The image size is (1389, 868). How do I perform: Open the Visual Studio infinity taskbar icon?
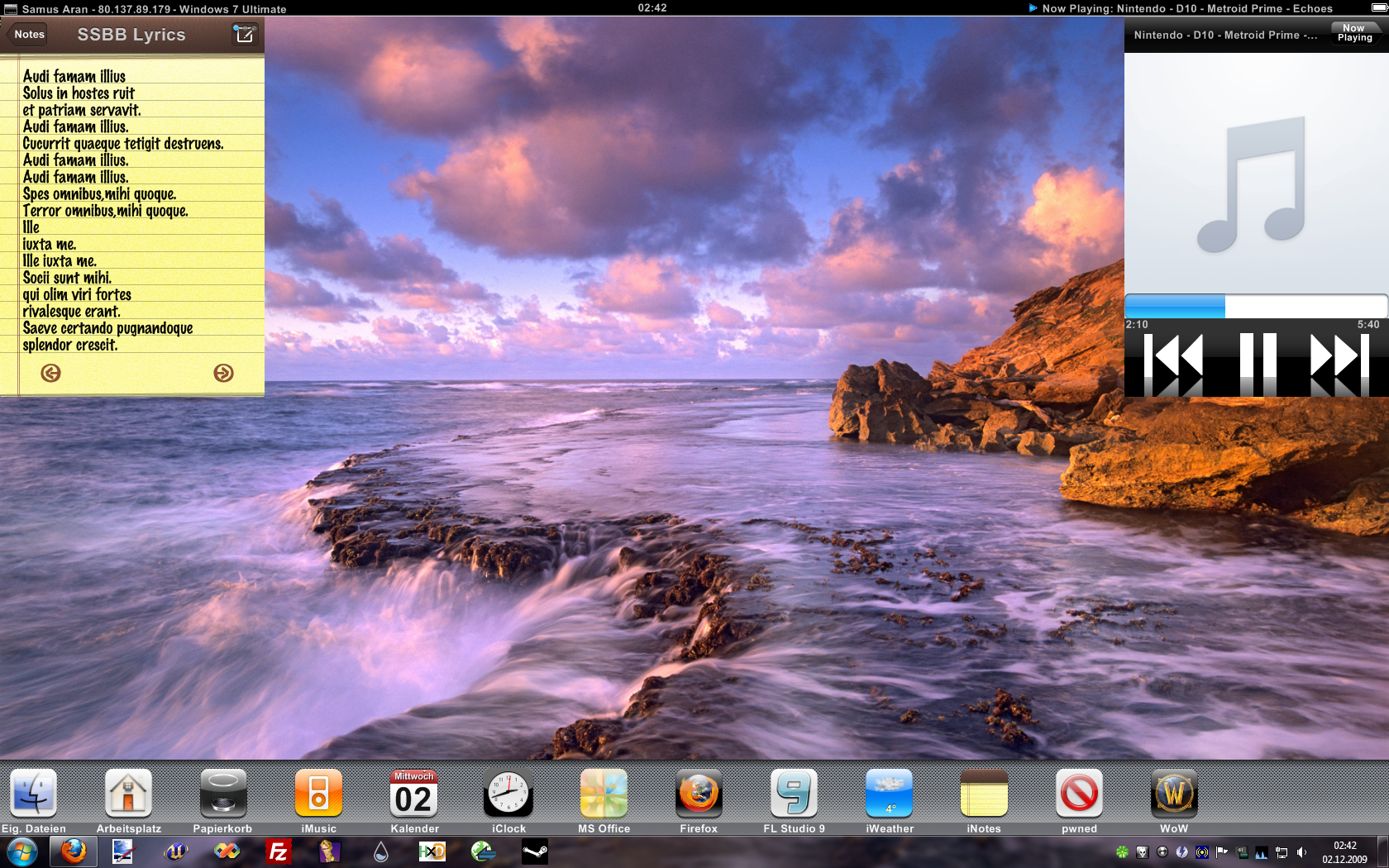(227, 851)
